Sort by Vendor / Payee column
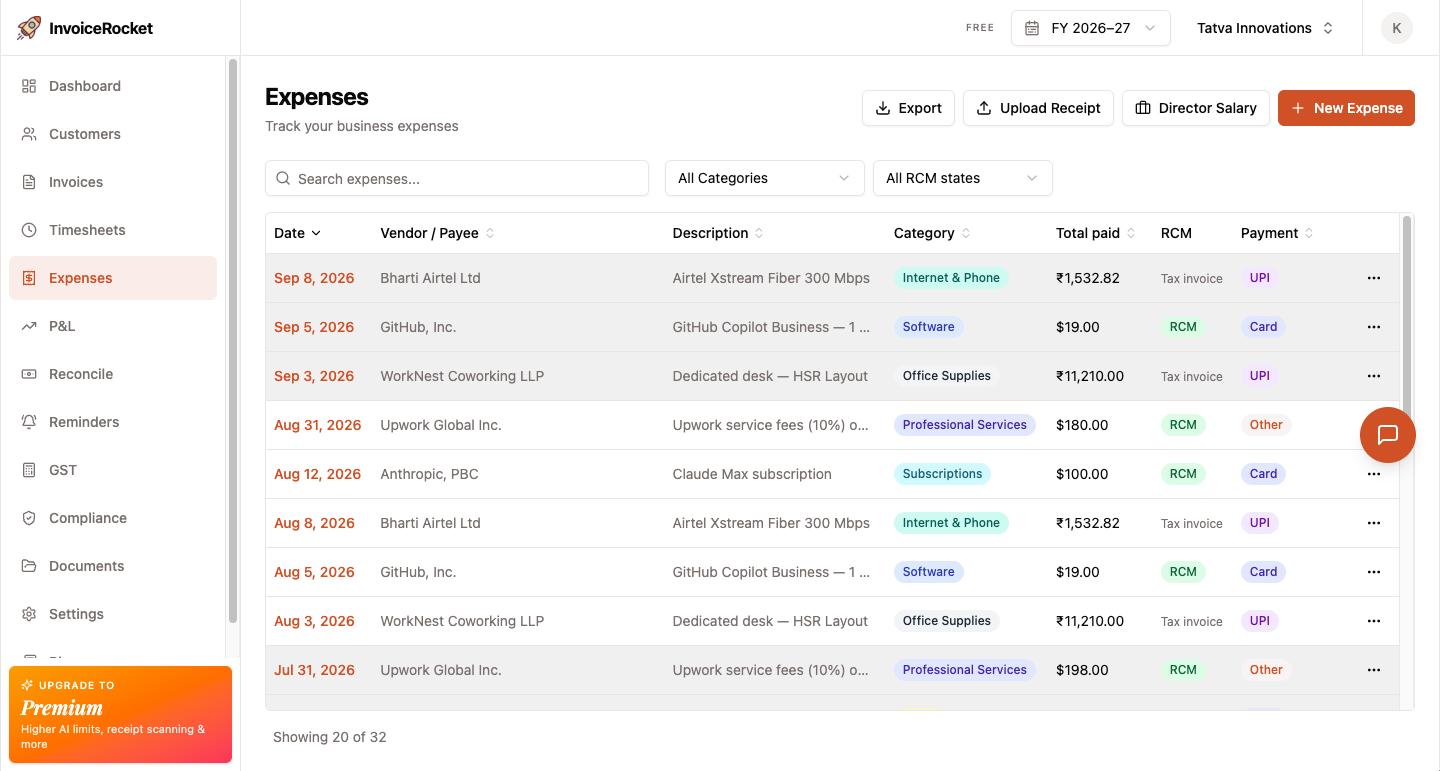This screenshot has width=1440, height=771. (437, 233)
